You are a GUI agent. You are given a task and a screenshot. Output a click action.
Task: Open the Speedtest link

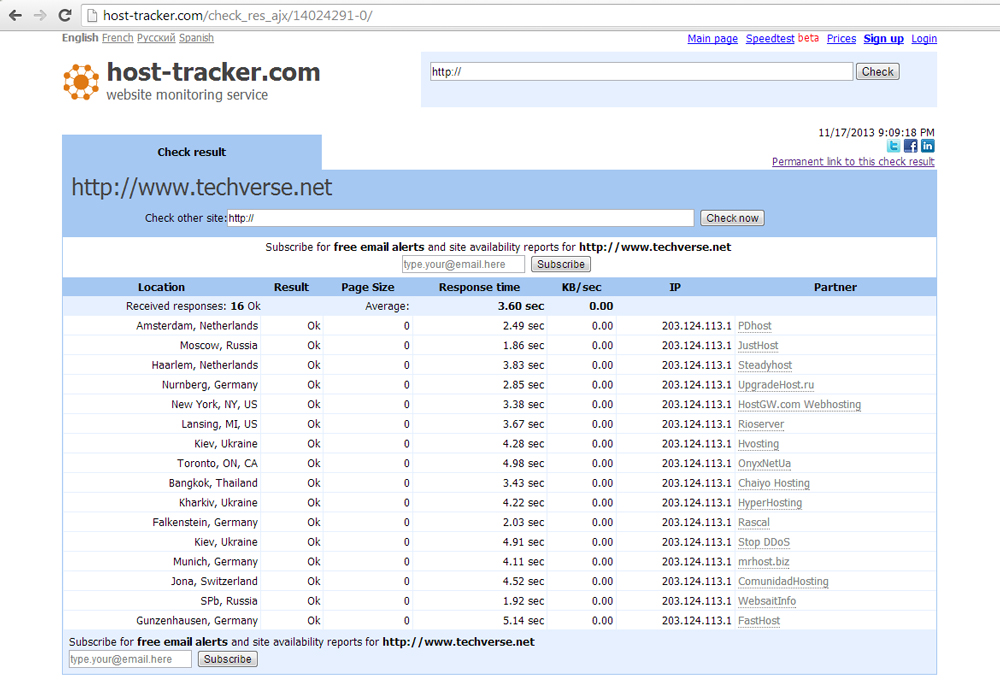[x=770, y=39]
